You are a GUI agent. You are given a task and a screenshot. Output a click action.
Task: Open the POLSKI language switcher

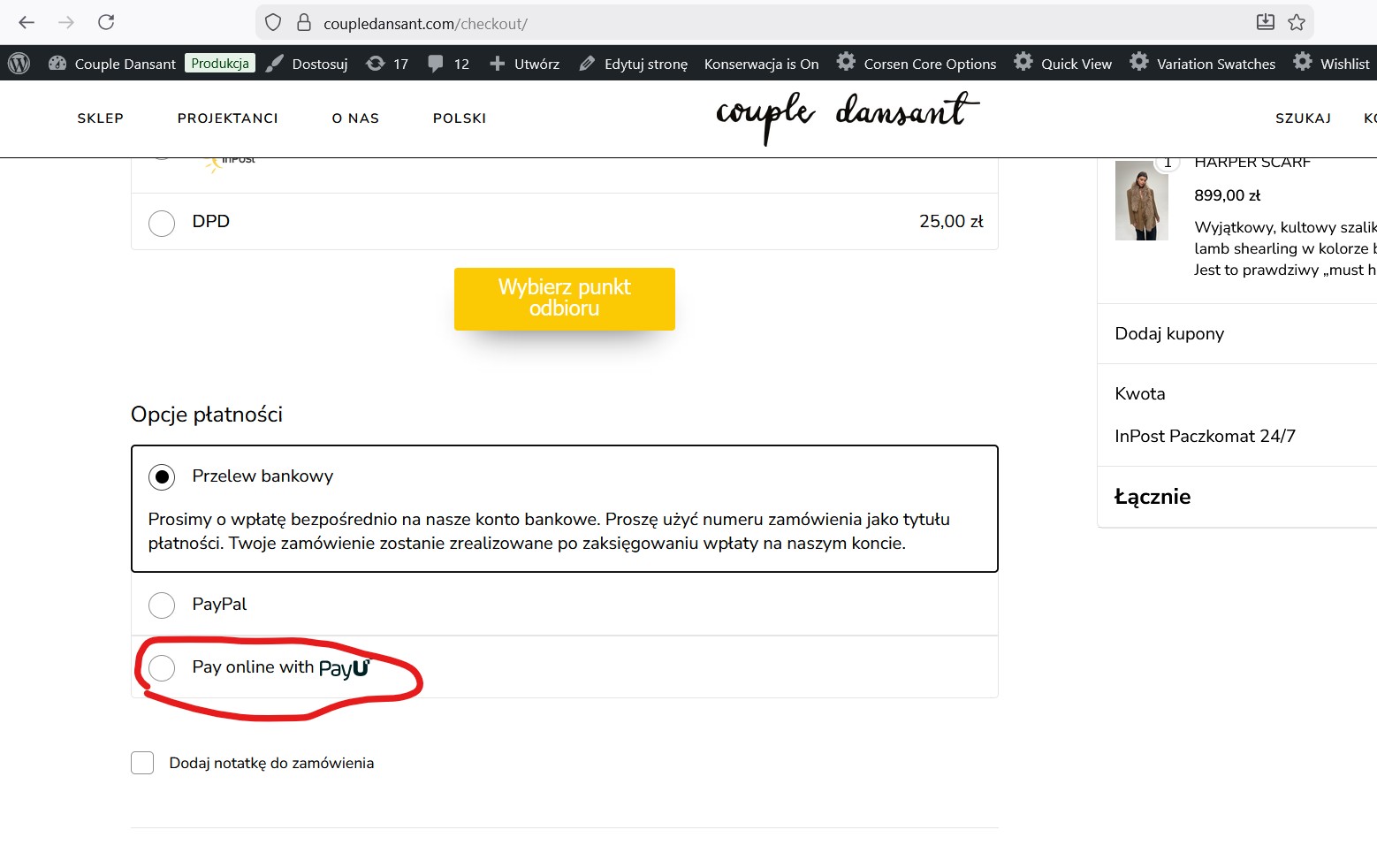click(460, 118)
